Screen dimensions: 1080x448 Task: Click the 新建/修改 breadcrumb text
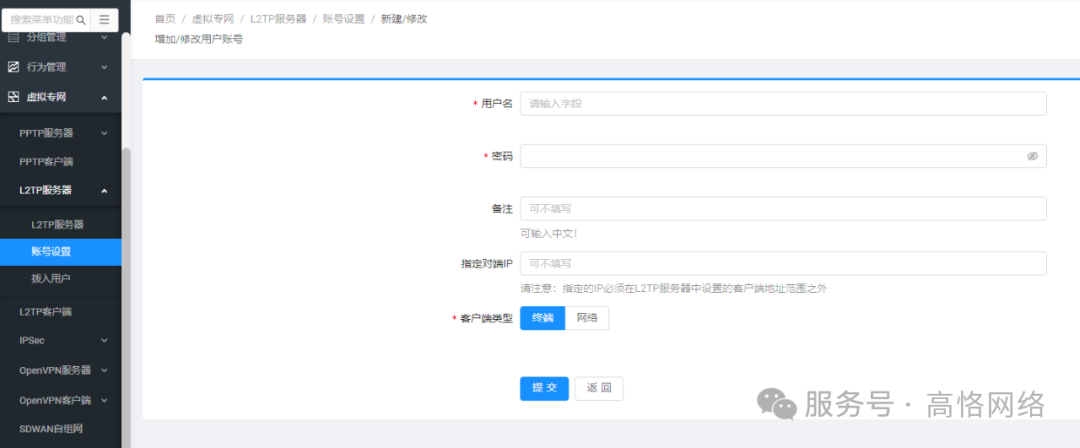(x=404, y=19)
